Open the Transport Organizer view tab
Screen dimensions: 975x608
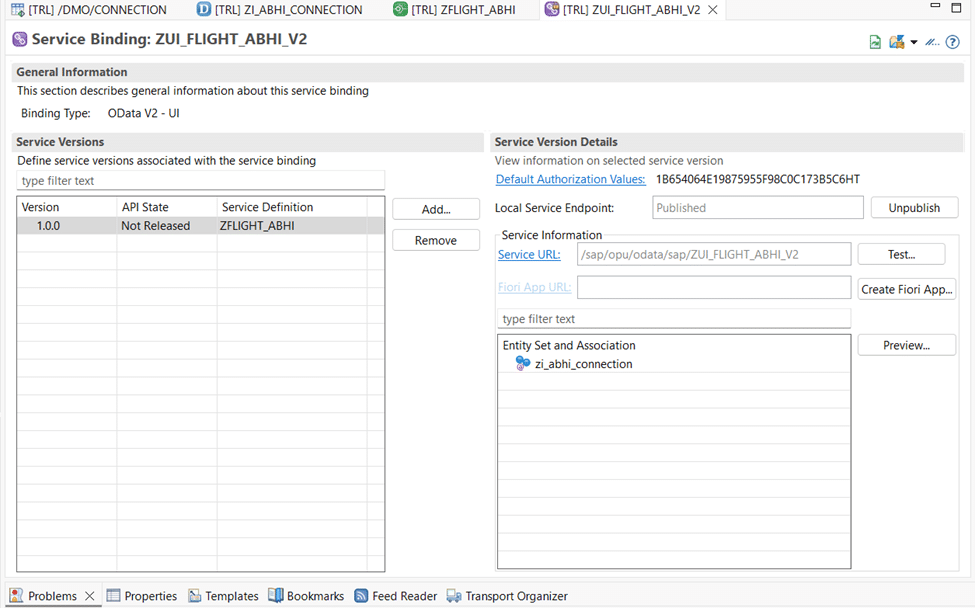[515, 596]
